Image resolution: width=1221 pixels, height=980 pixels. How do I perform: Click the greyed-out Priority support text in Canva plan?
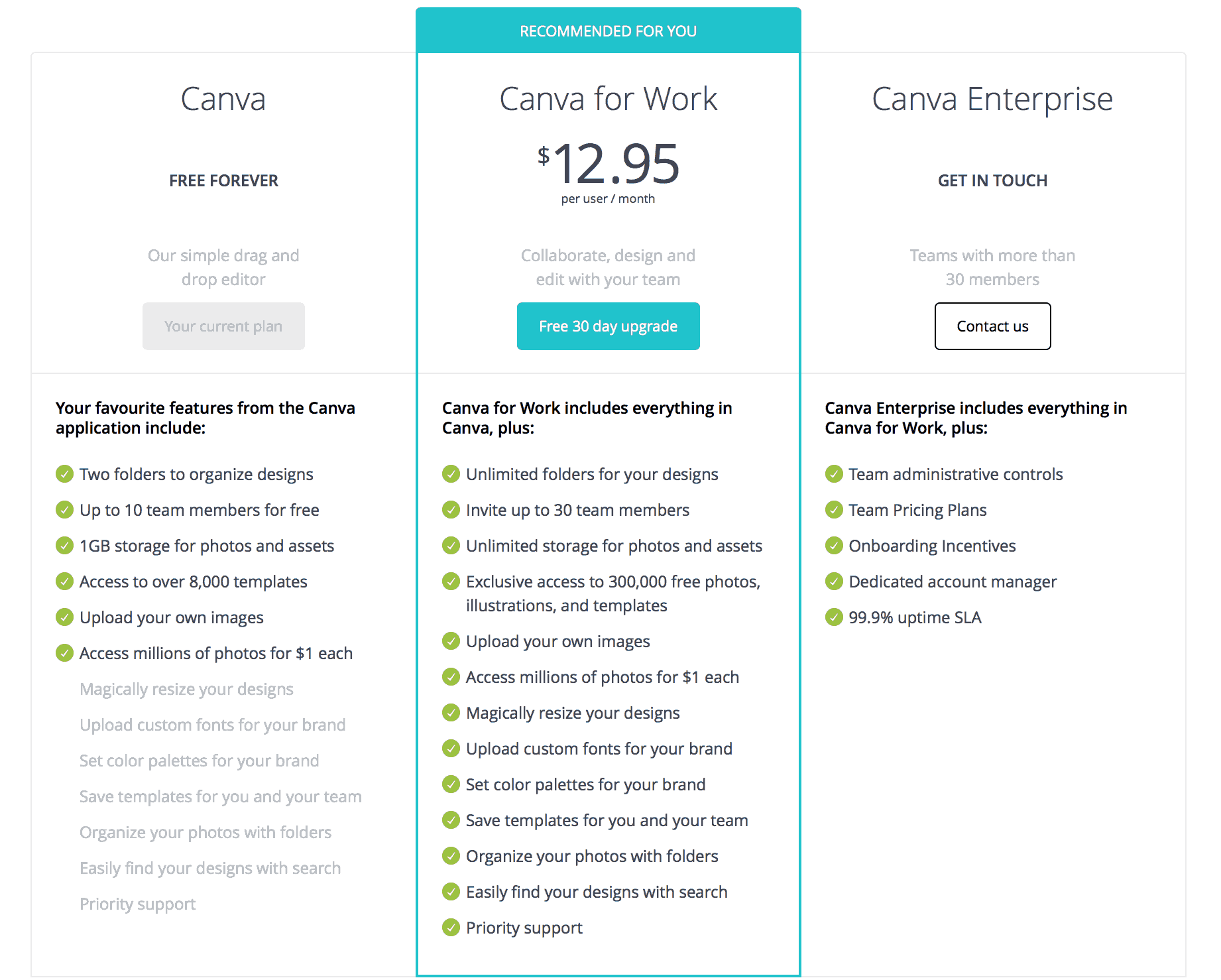pos(137,904)
